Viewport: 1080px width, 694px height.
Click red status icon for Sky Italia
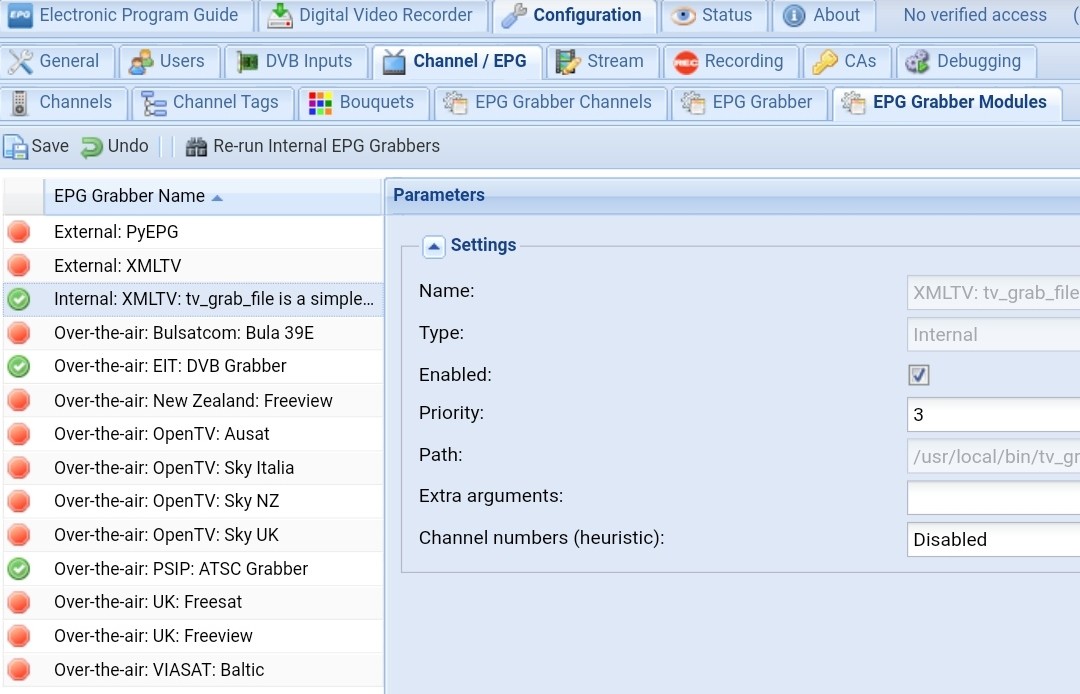(x=19, y=468)
